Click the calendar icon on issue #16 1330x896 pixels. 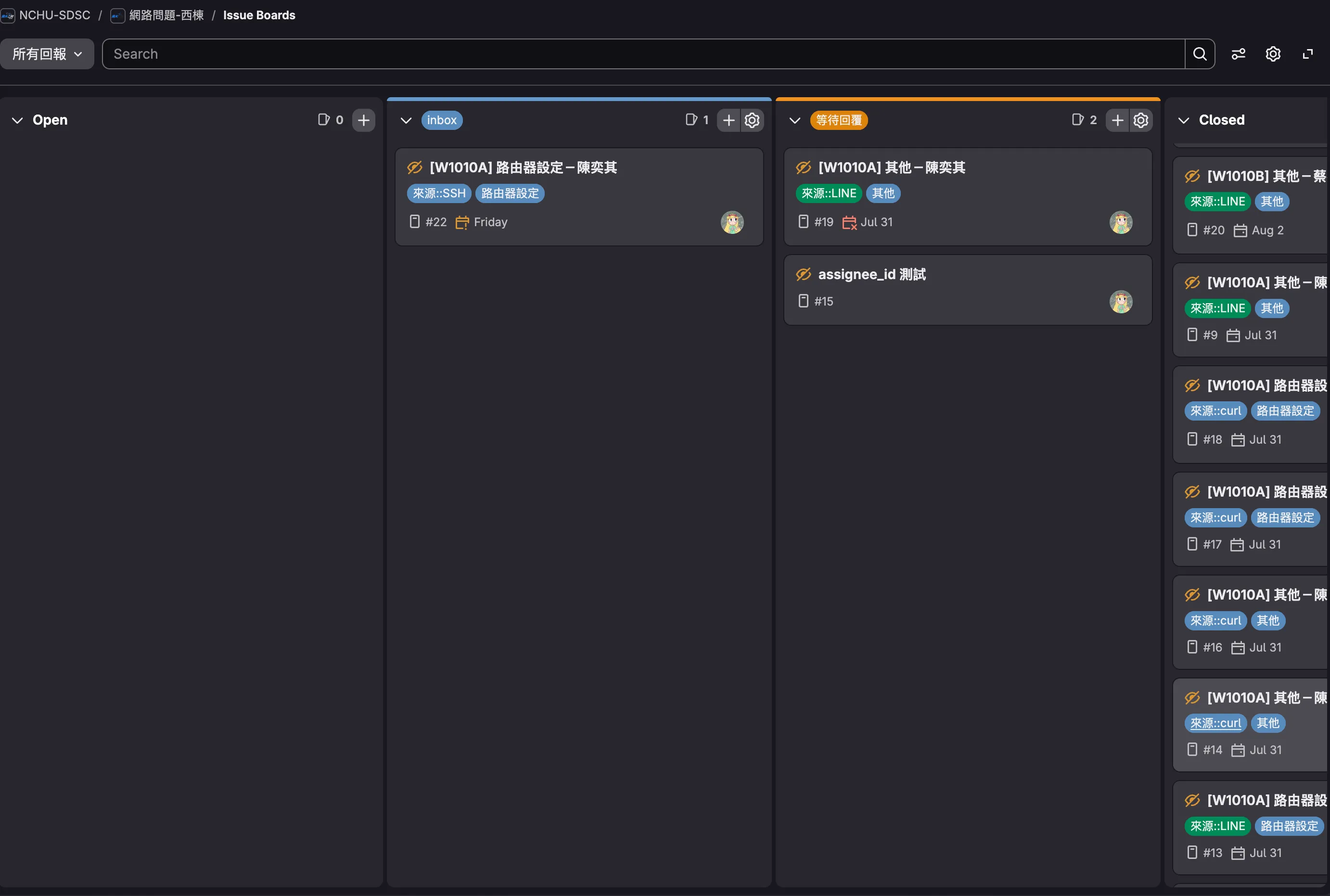[x=1238, y=647]
